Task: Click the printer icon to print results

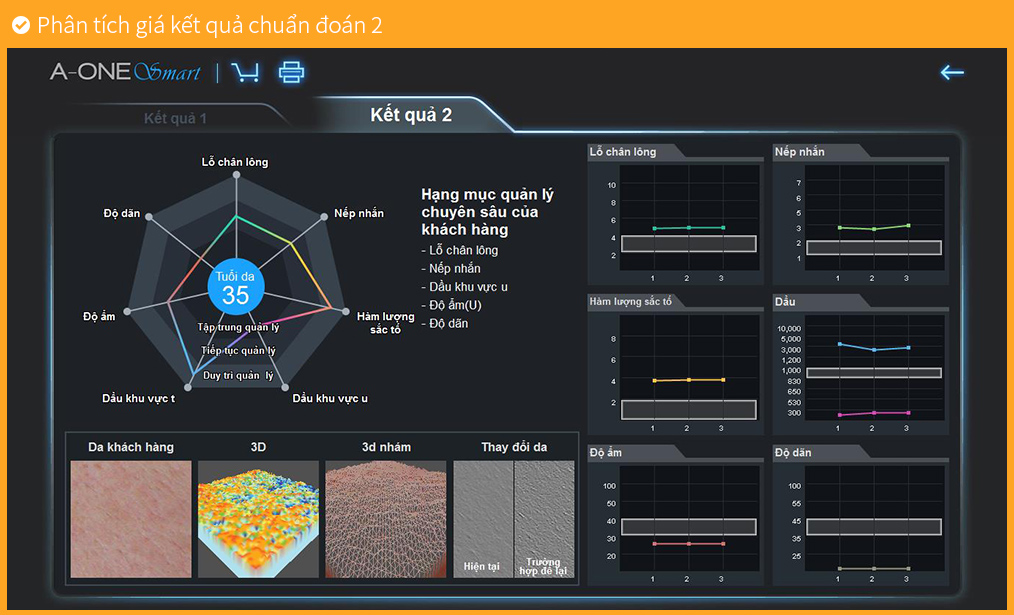Action: click(x=291, y=72)
